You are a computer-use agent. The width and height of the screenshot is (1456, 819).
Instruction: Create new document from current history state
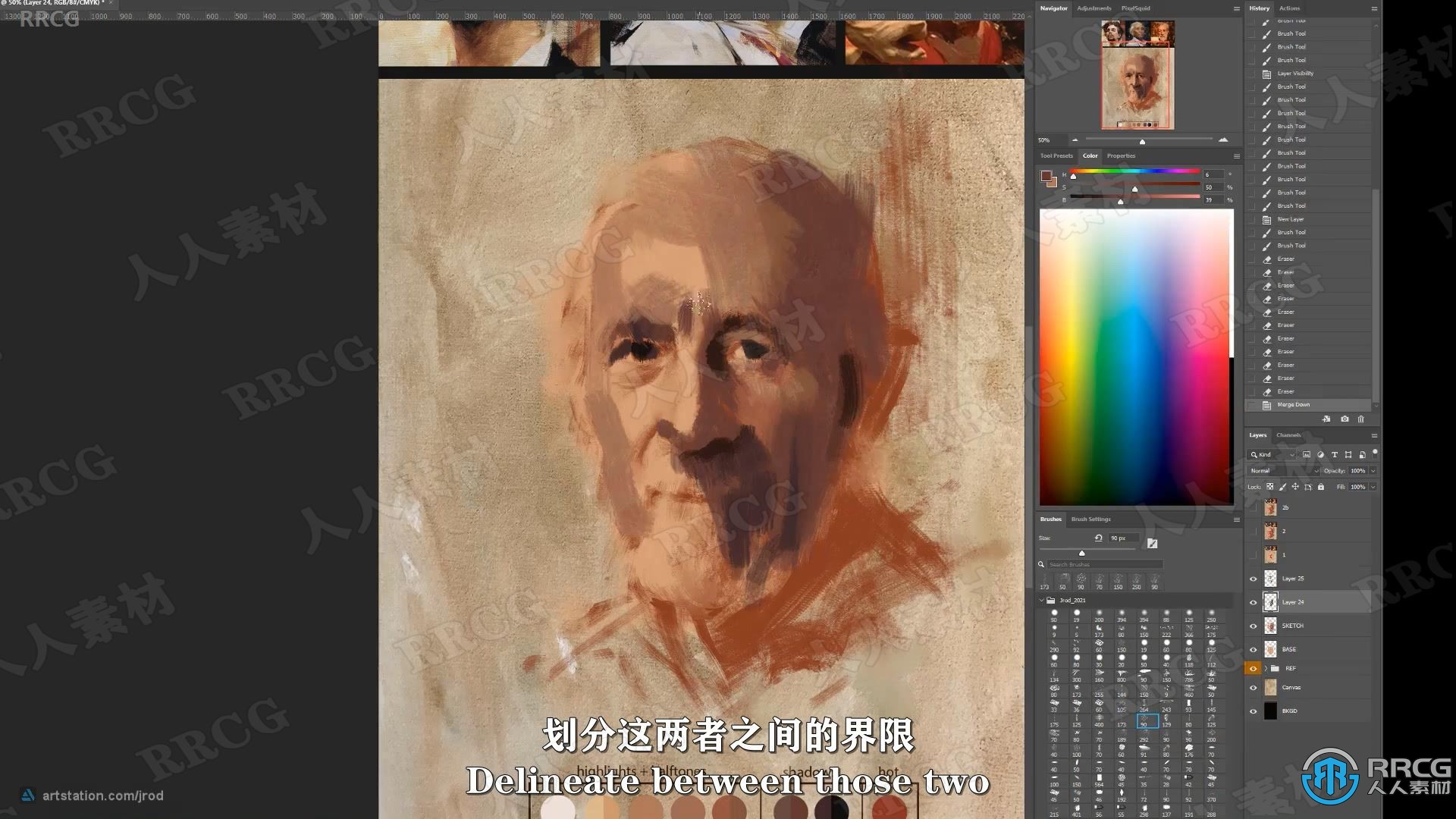coord(1326,419)
